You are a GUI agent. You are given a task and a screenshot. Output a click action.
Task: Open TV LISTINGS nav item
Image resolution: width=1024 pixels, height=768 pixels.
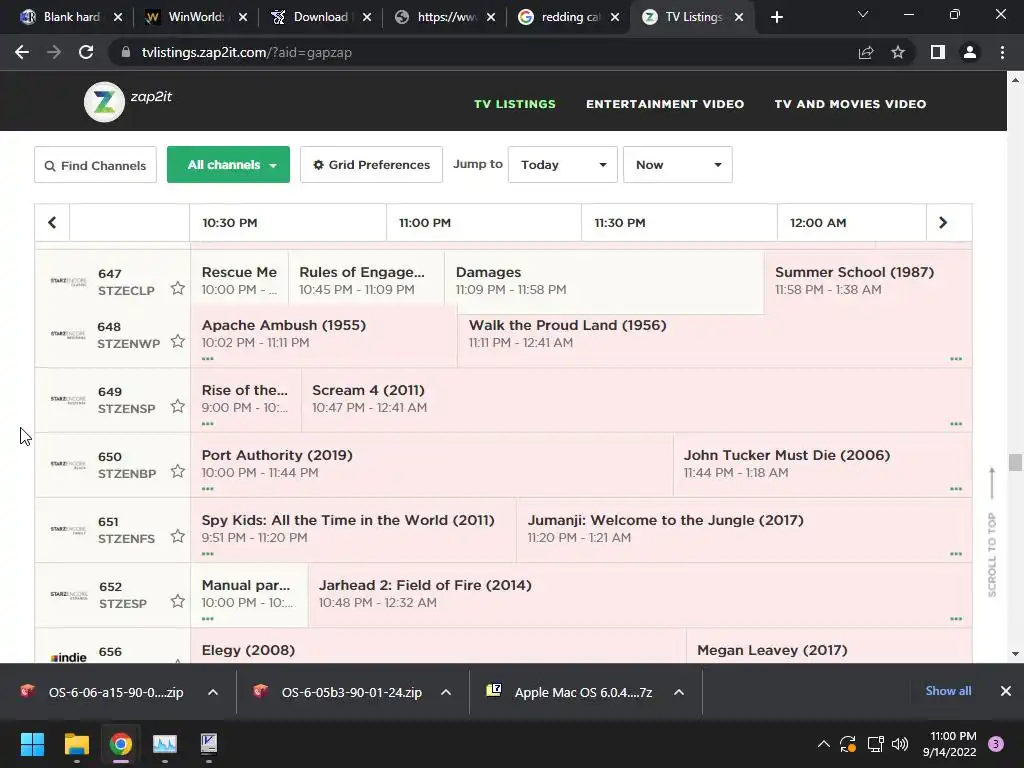(515, 104)
